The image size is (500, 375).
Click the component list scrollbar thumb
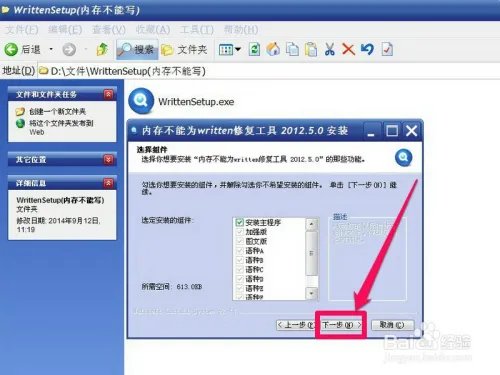pos(311,253)
